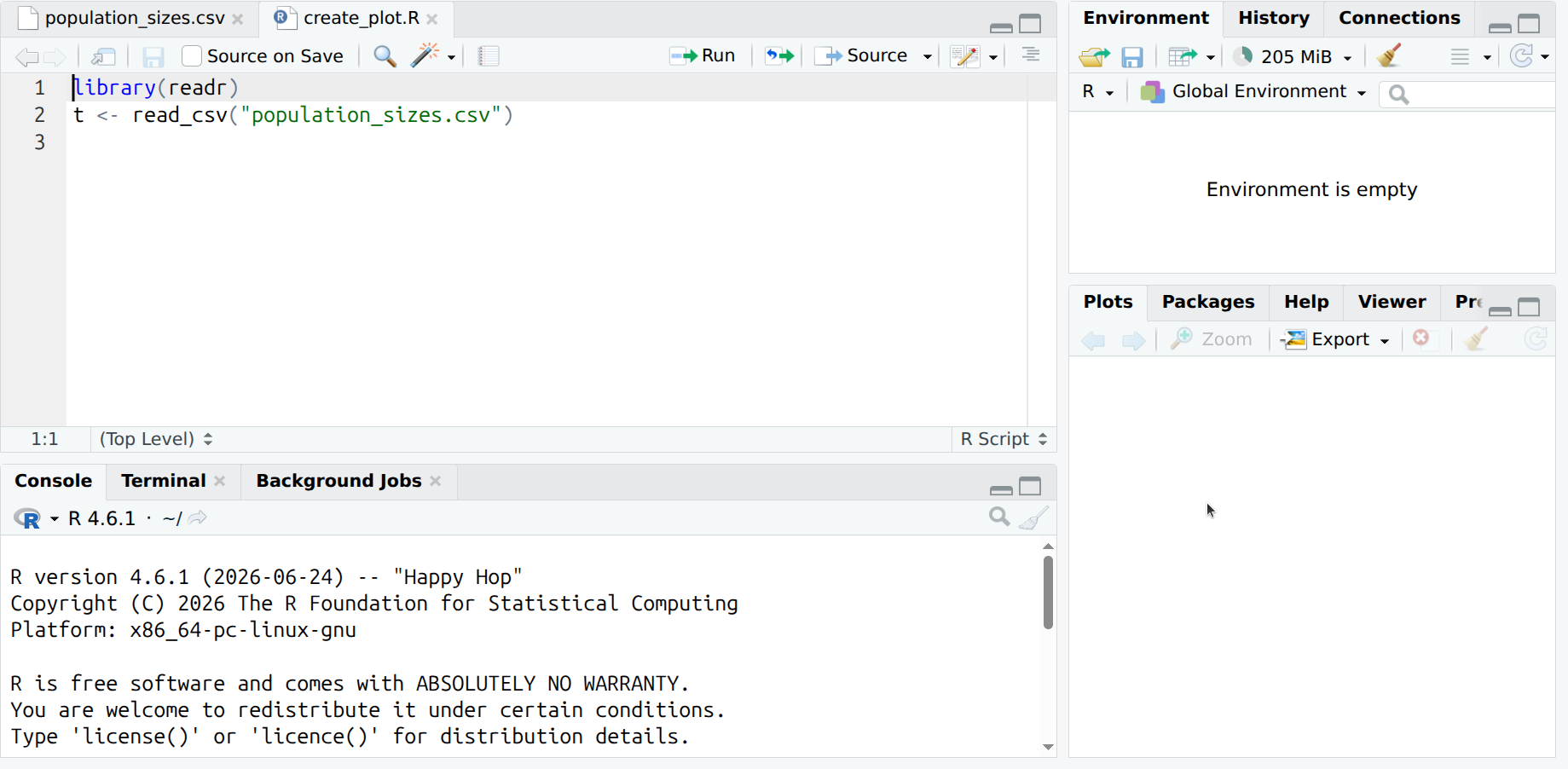Enable Source on Save checkbox
Image resolution: width=1568 pixels, height=769 pixels.
pos(192,56)
